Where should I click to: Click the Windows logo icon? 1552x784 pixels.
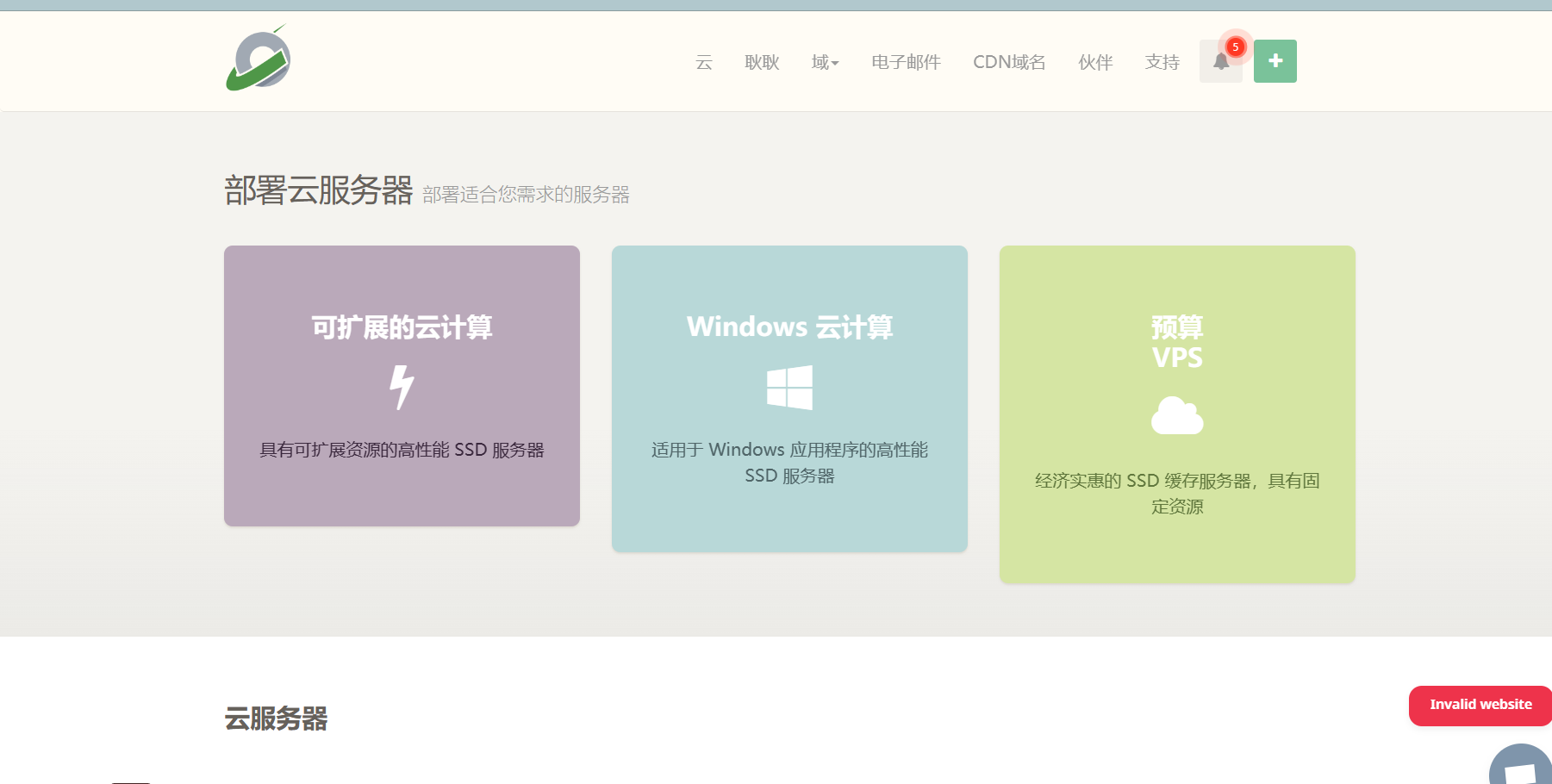789,388
